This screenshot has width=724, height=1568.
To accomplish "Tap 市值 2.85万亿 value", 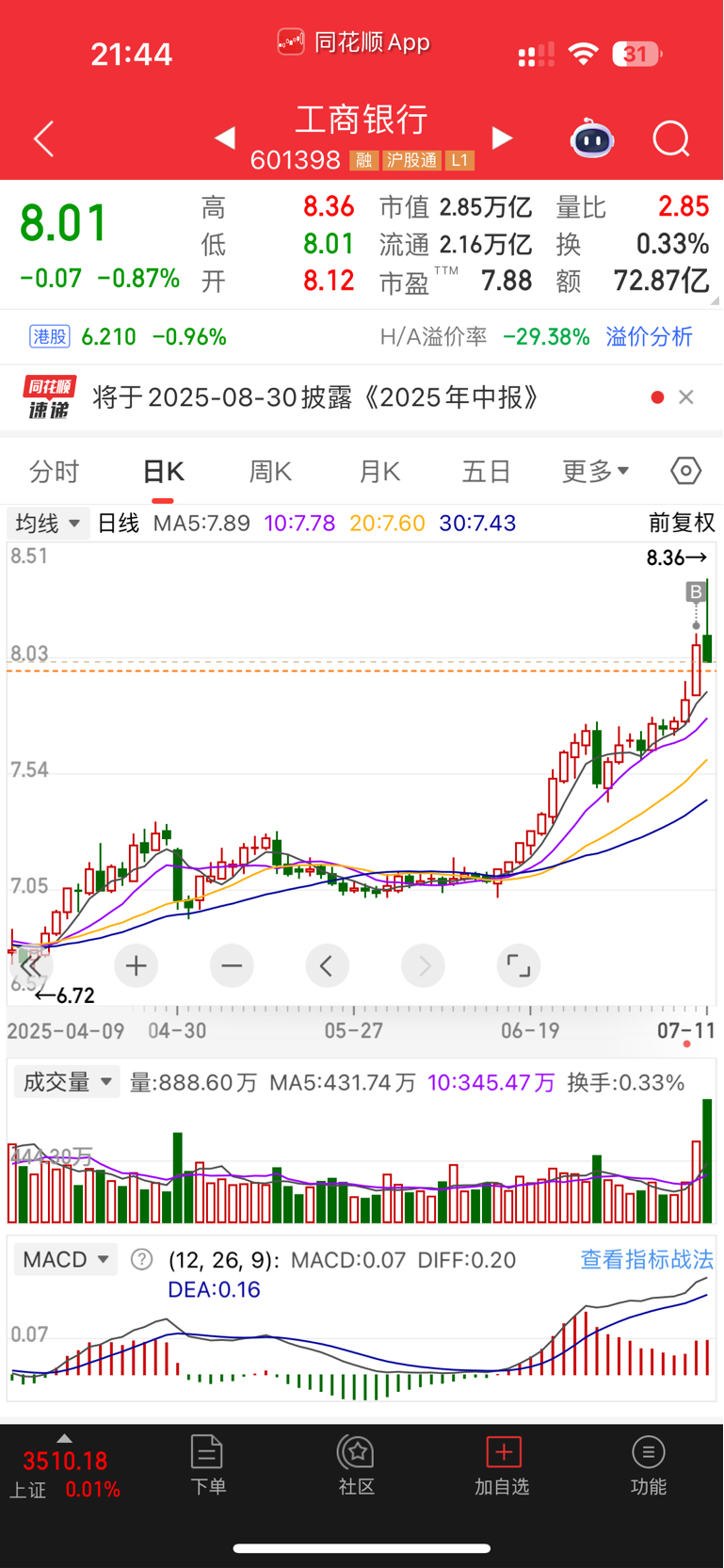I will click(x=486, y=207).
